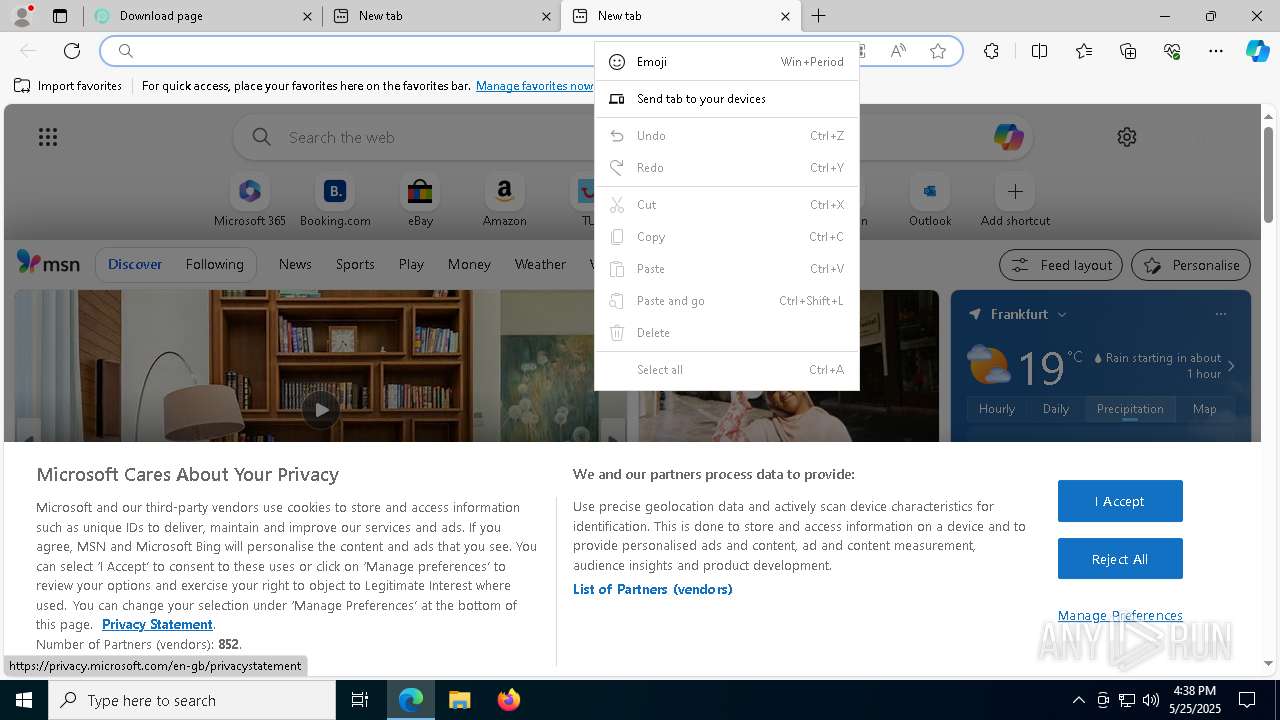The width and height of the screenshot is (1280, 720).
Task: Open File Explorer from taskbar
Action: (459, 700)
